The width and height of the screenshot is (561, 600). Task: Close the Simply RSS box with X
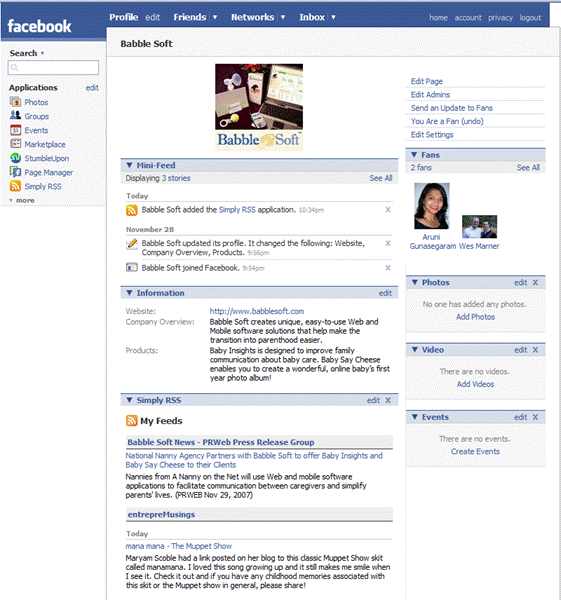tap(388, 400)
